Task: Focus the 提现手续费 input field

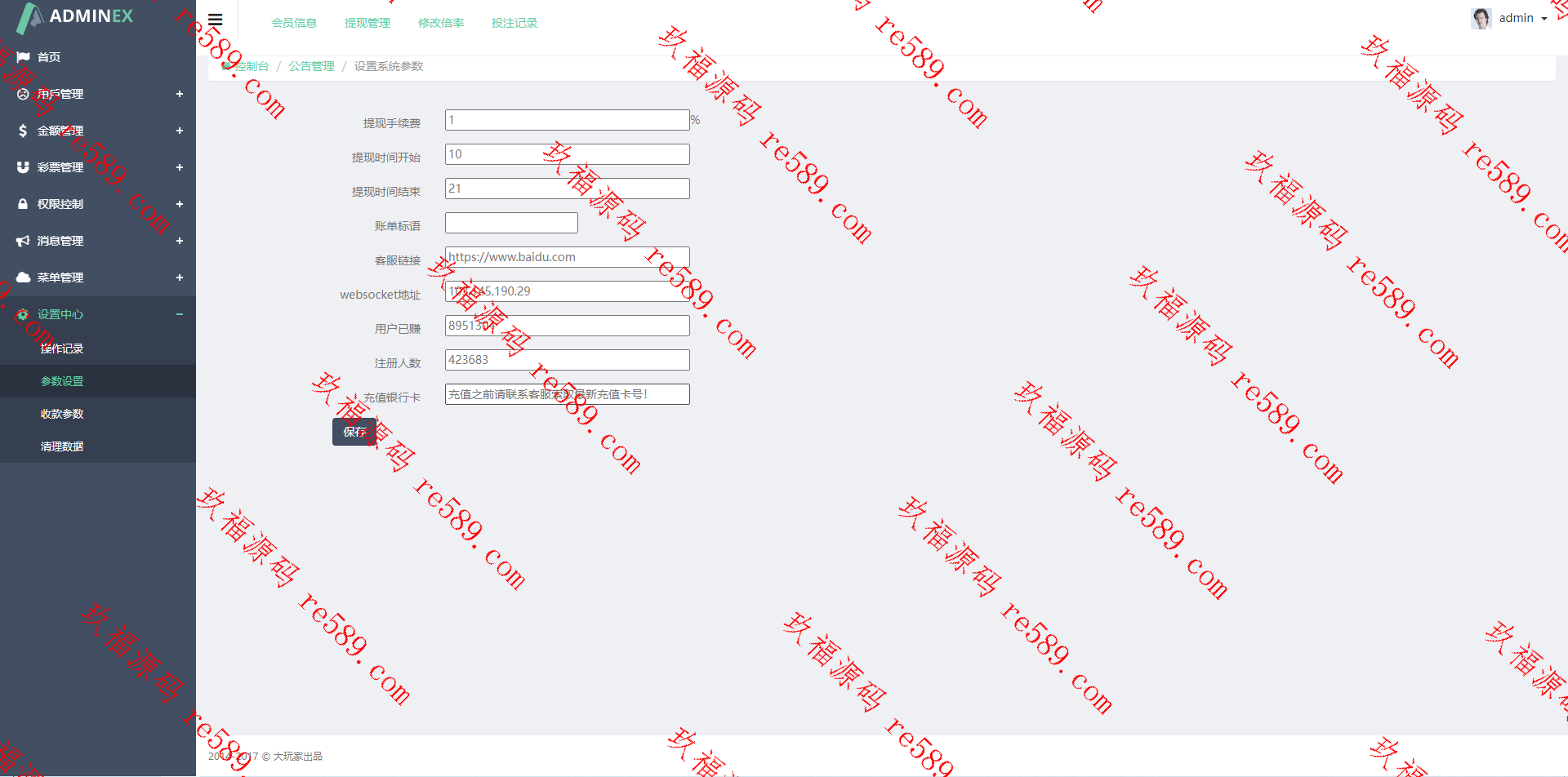Action: (x=568, y=120)
